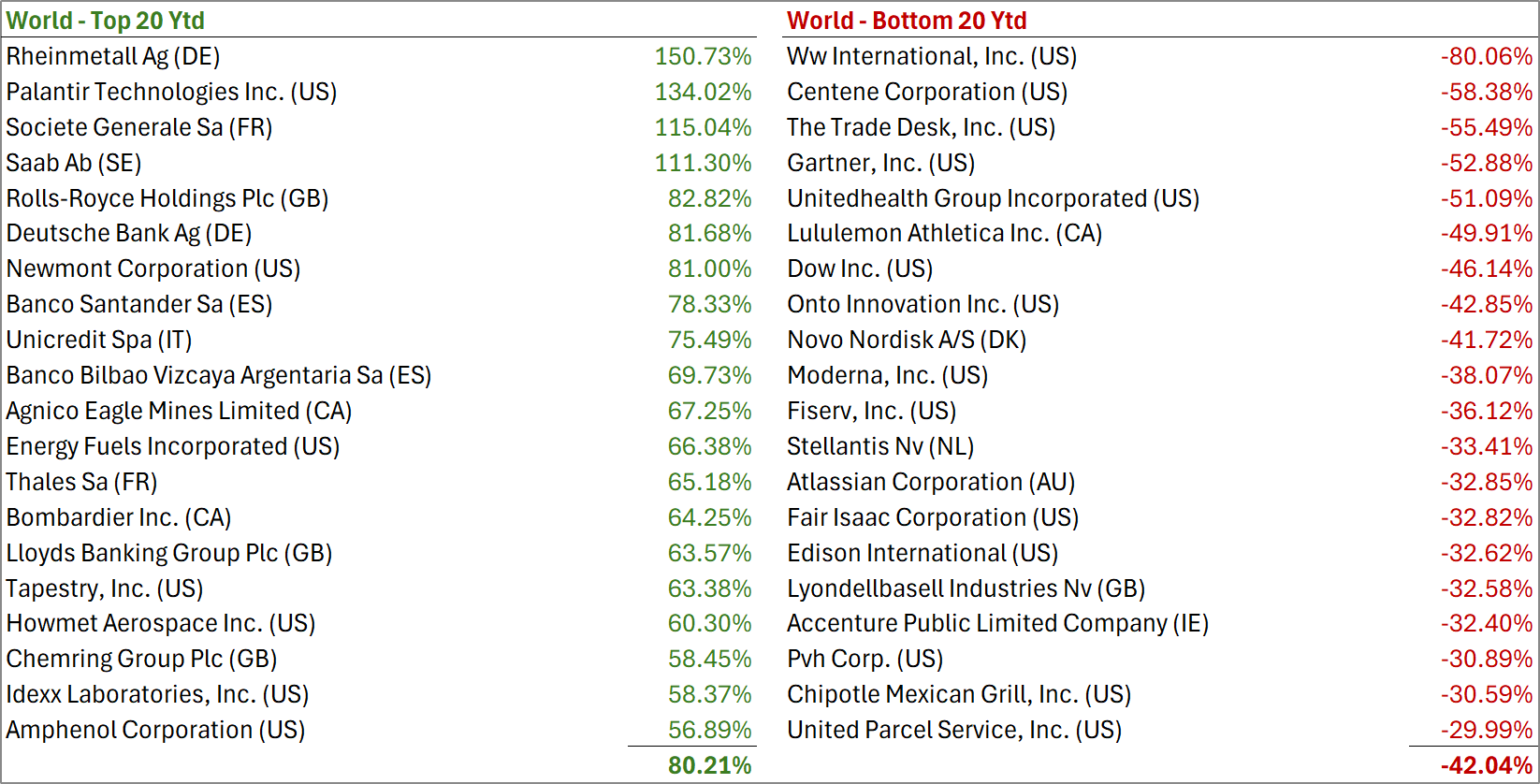Select the 81.00% value
The width and height of the screenshot is (1540, 784).
coord(709,269)
